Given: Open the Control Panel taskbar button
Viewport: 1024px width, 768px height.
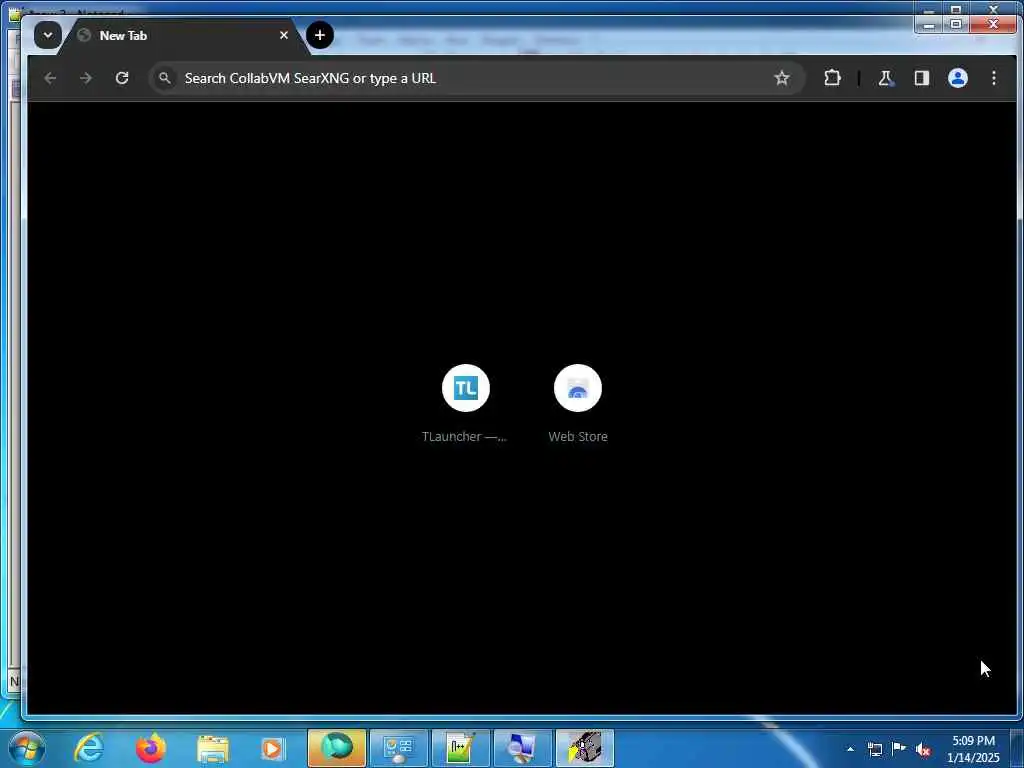Looking at the screenshot, I should coord(398,748).
